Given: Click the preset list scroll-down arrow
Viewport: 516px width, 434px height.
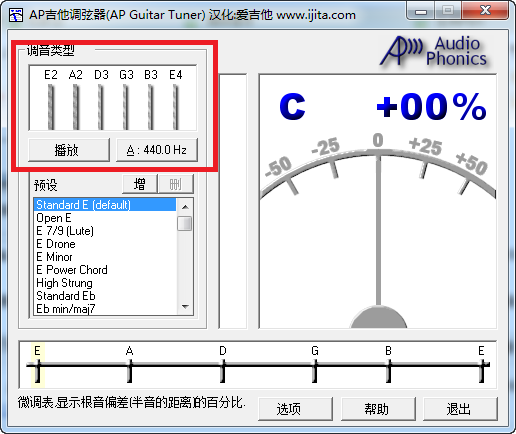Looking at the screenshot, I should tap(185, 307).
